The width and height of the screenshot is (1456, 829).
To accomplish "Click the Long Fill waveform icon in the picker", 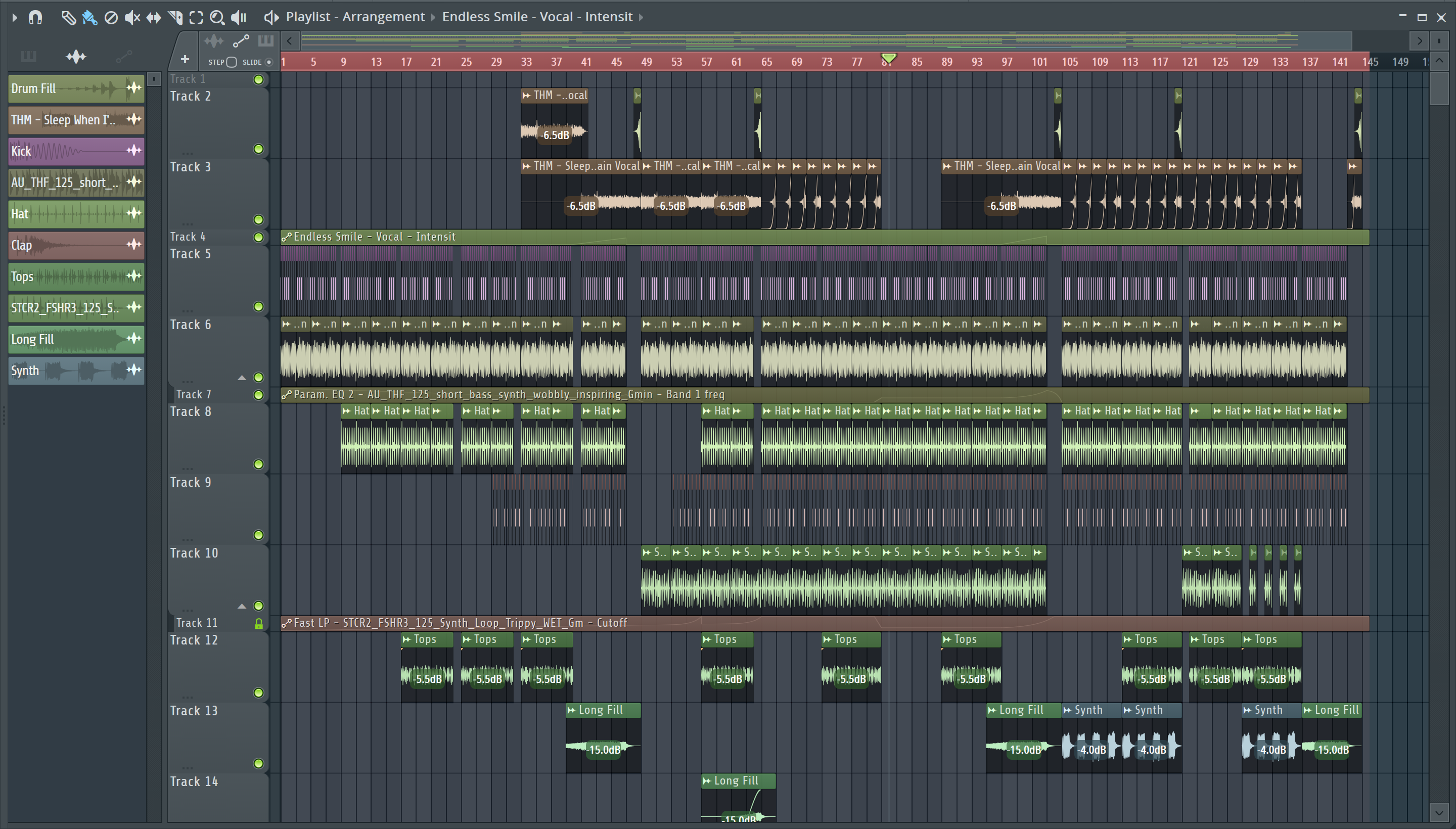I will pos(134,339).
